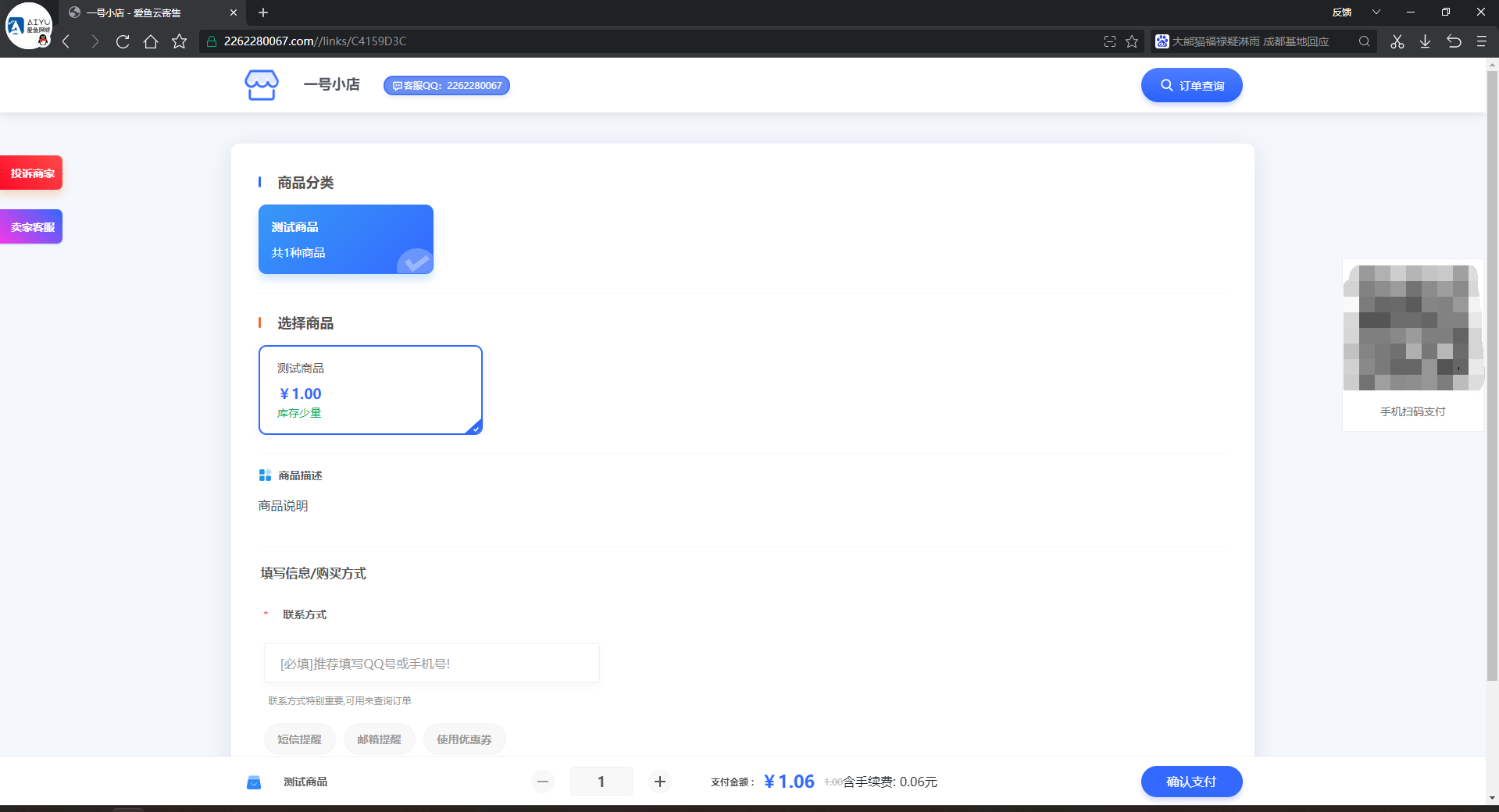Bookmark page with address bar star
Image resolution: width=1499 pixels, height=812 pixels.
click(1132, 41)
